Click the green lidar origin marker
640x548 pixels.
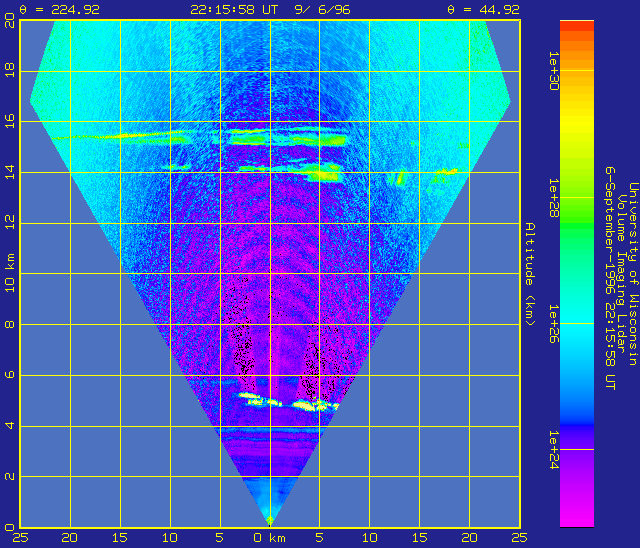point(269,521)
